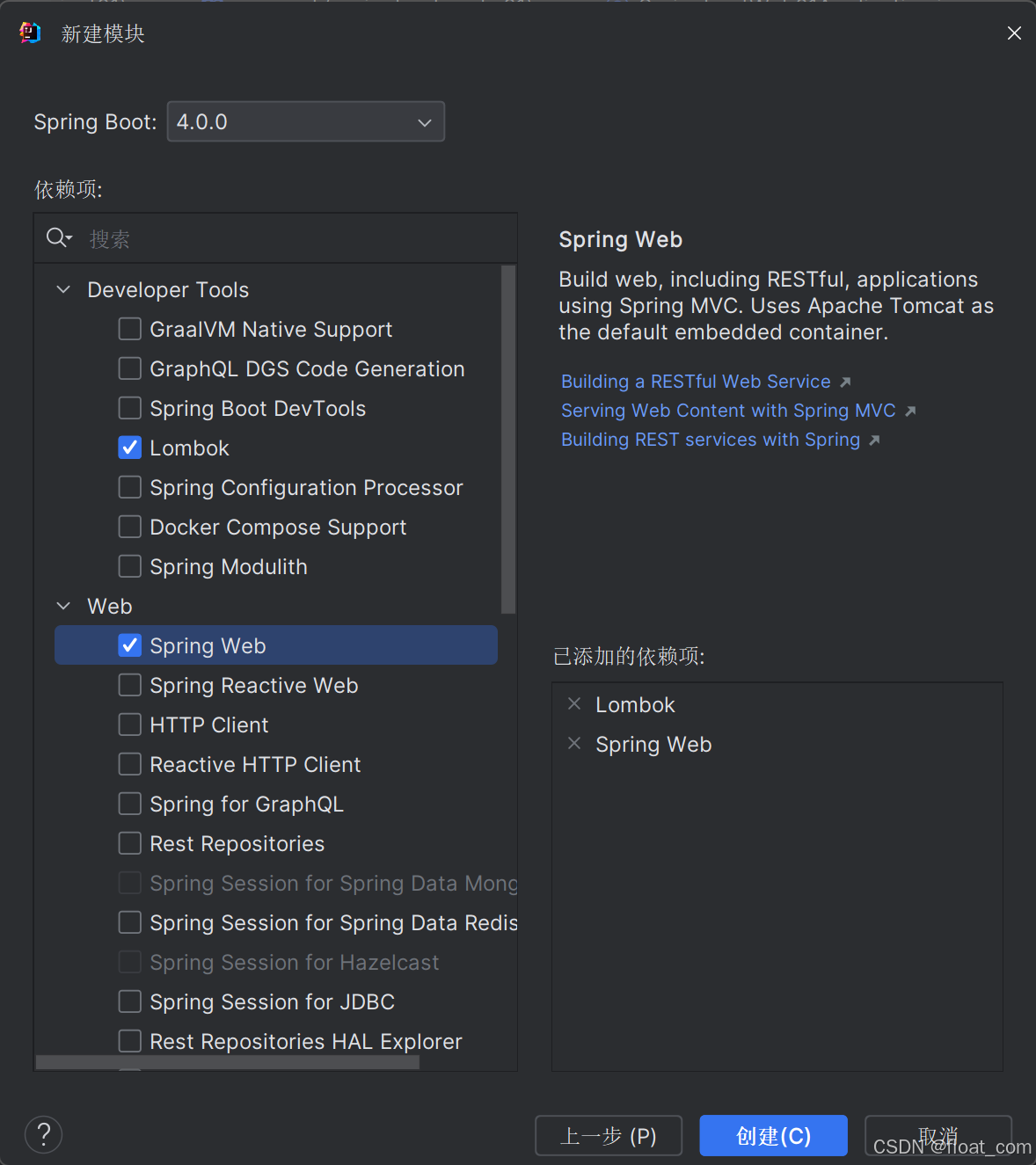Select the HTTP Client row label
Screen dimensions: 1036x1165
209,724
